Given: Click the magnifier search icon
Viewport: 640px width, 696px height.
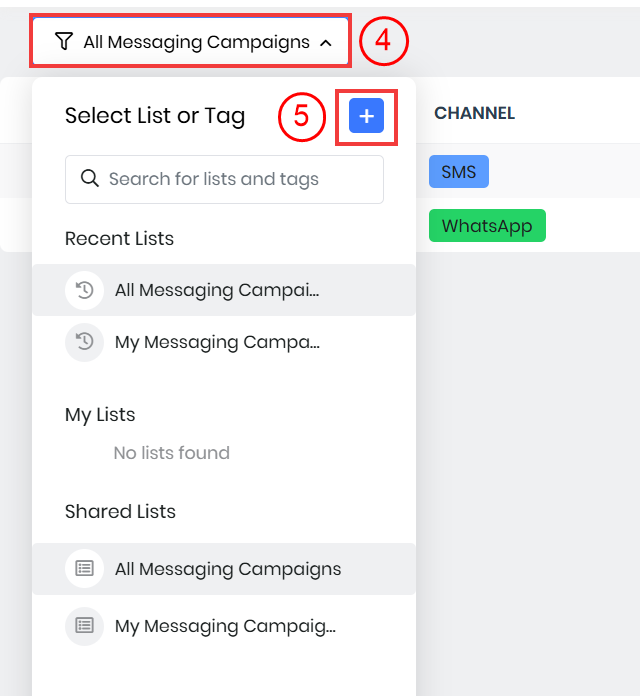Looking at the screenshot, I should pyautogui.click(x=89, y=179).
